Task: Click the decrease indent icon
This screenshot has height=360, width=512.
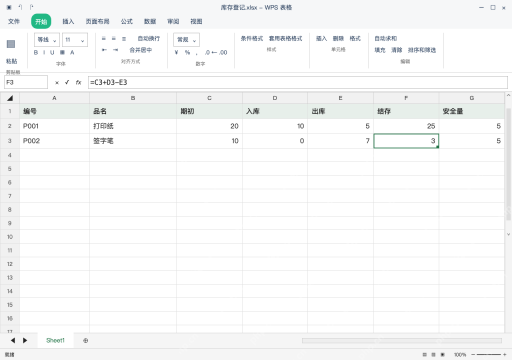Action: pyautogui.click(x=104, y=50)
